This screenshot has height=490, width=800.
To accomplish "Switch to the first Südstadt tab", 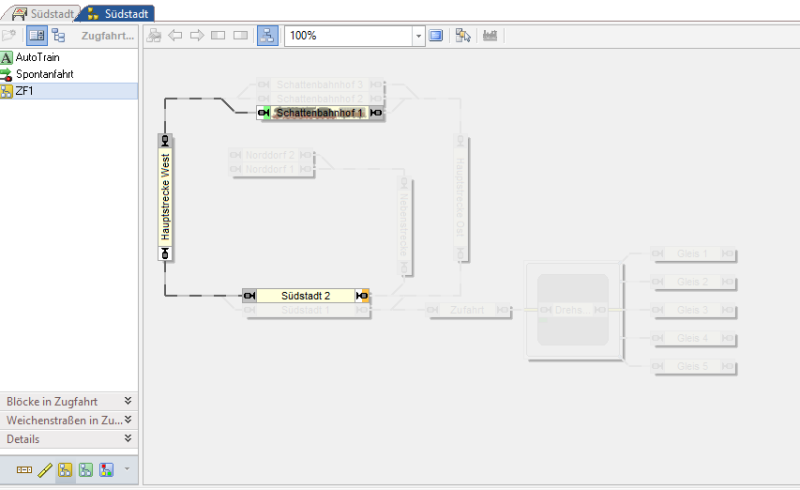I will (42, 14).
